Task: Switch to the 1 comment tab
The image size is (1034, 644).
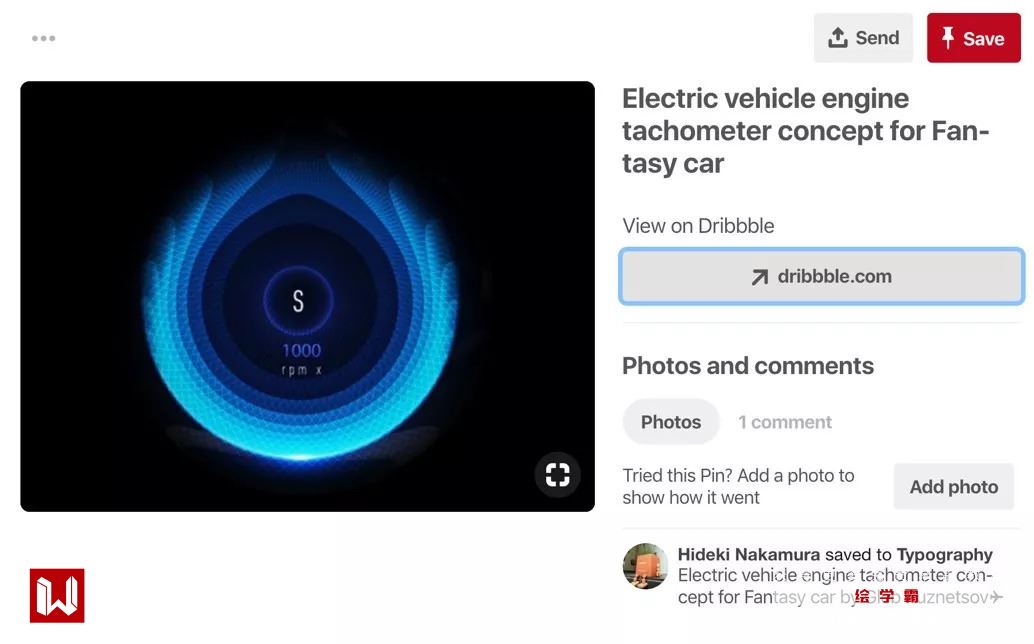Action: coord(785,422)
